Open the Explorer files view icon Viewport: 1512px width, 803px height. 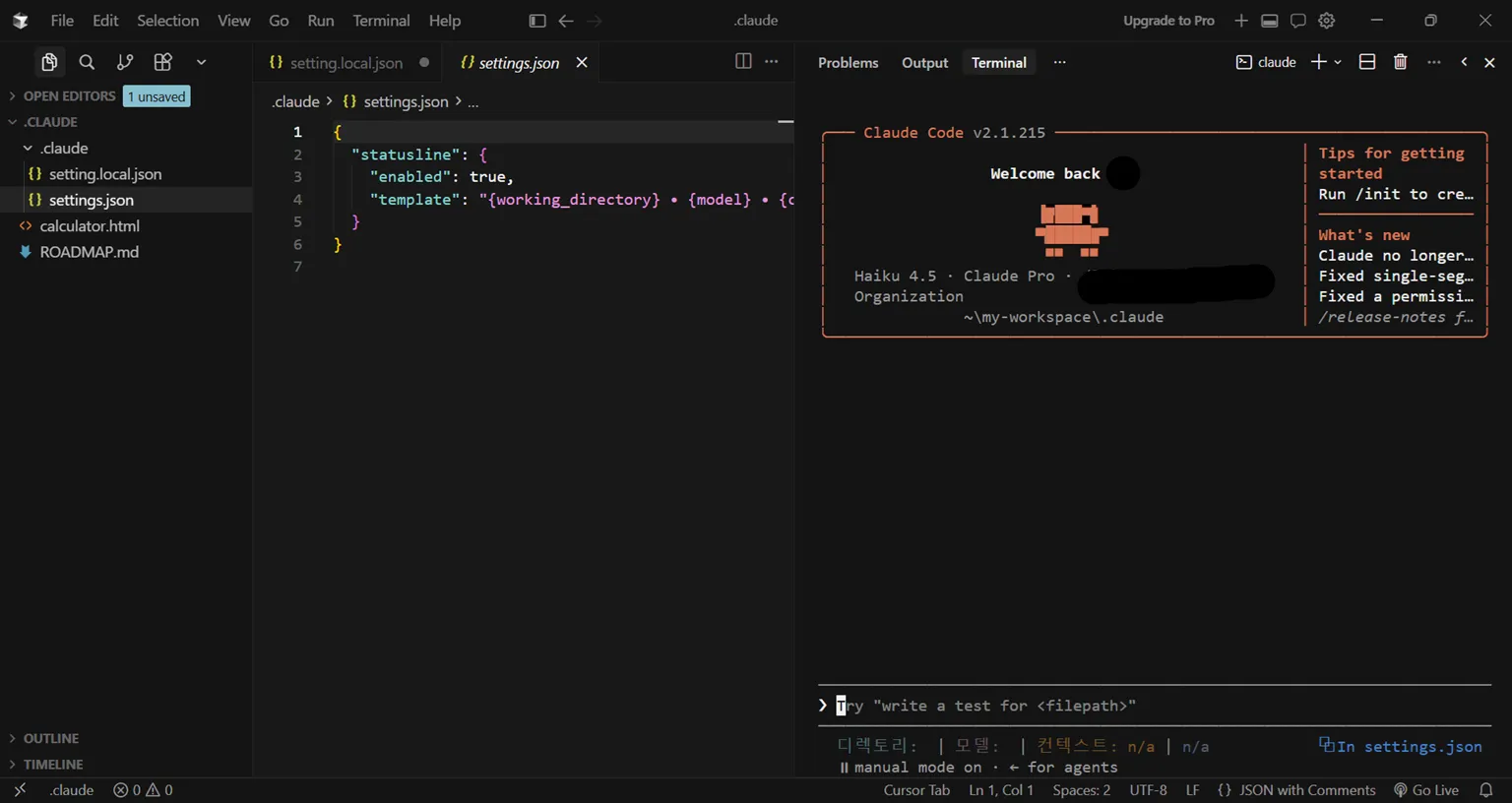click(x=49, y=62)
